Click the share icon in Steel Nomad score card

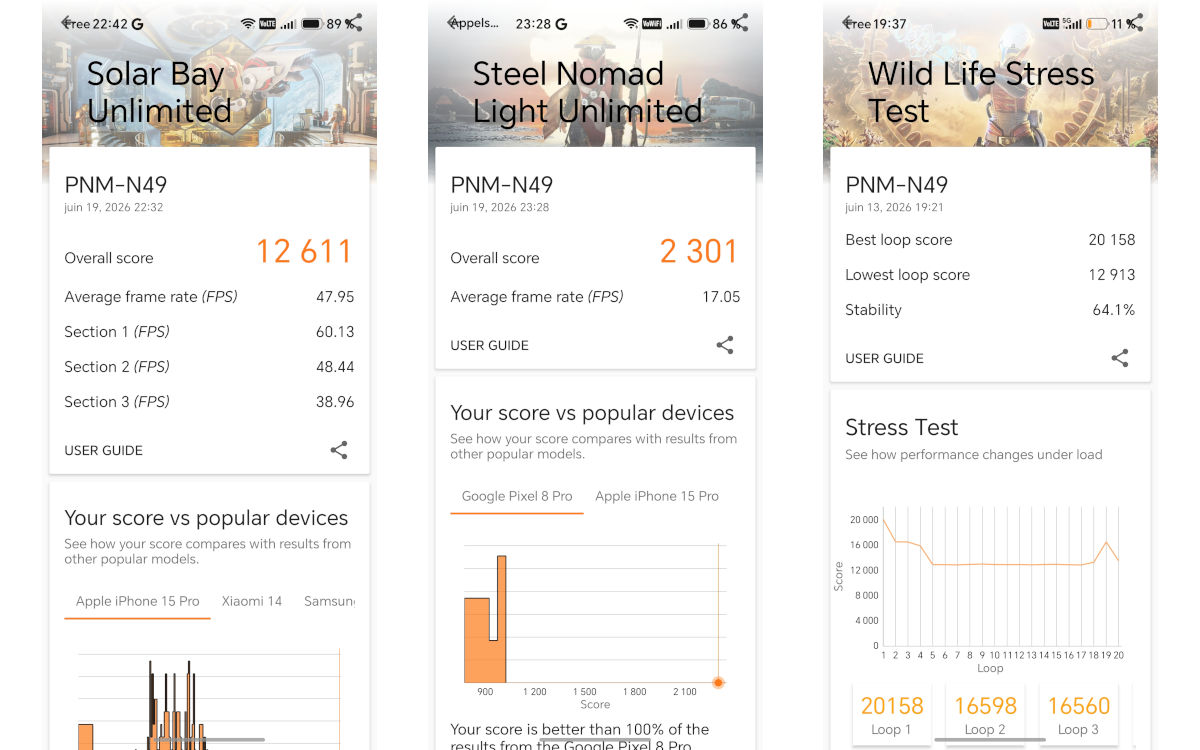[x=725, y=345]
